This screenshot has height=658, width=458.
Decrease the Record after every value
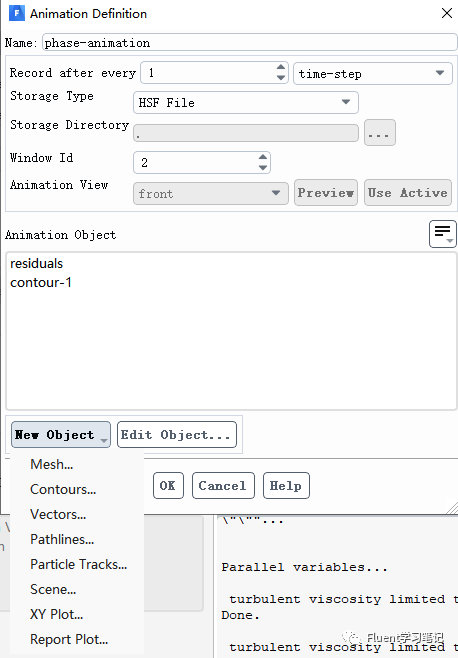(281, 78)
